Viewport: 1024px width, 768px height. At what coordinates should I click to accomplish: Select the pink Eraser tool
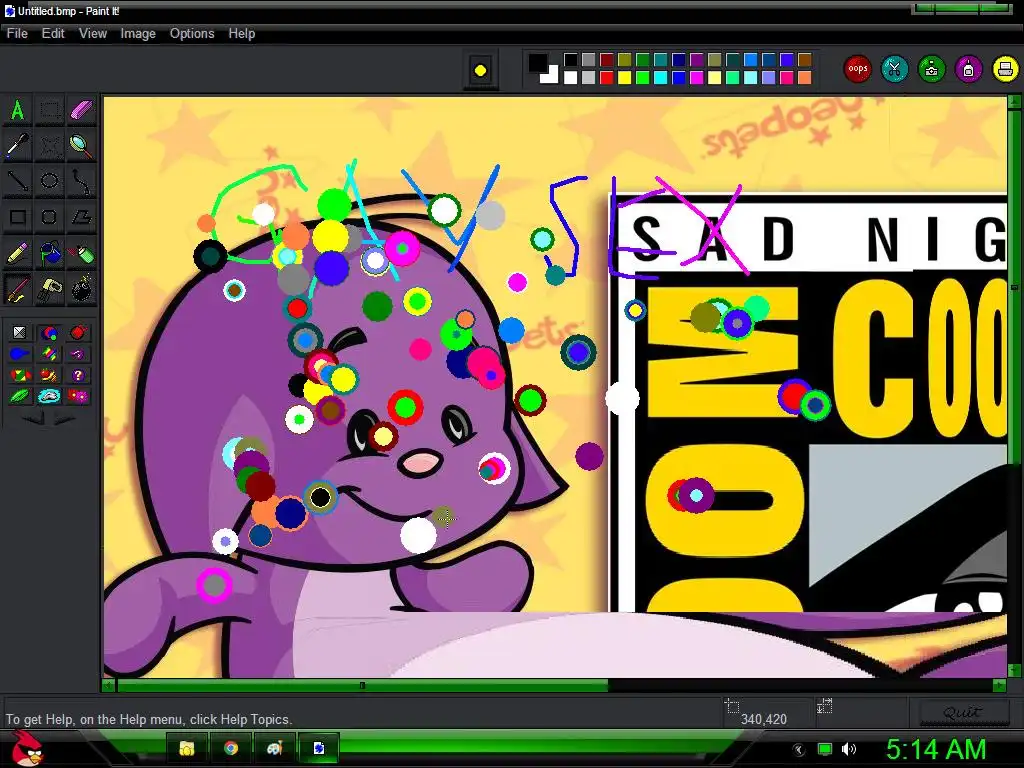(81, 110)
